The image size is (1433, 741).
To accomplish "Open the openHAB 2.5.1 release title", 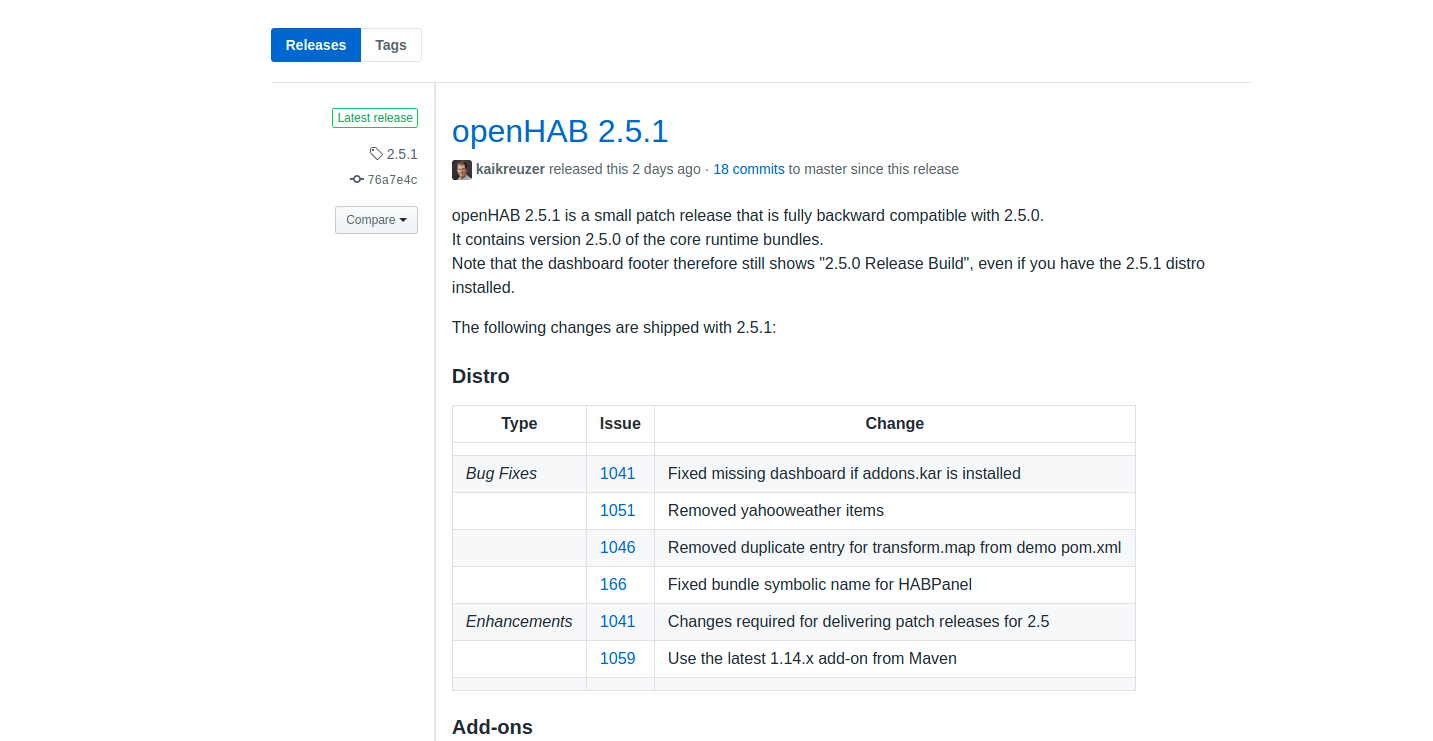I will tap(560, 131).
